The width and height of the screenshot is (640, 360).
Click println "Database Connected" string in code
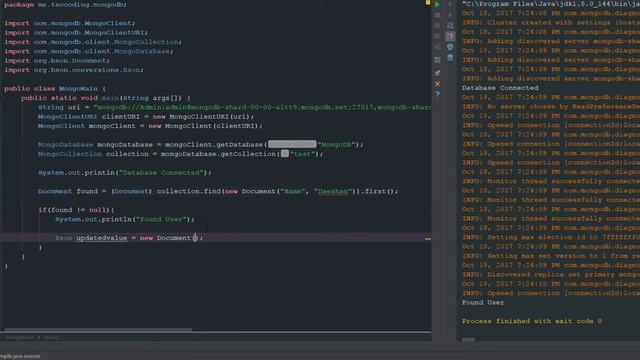(x=161, y=173)
